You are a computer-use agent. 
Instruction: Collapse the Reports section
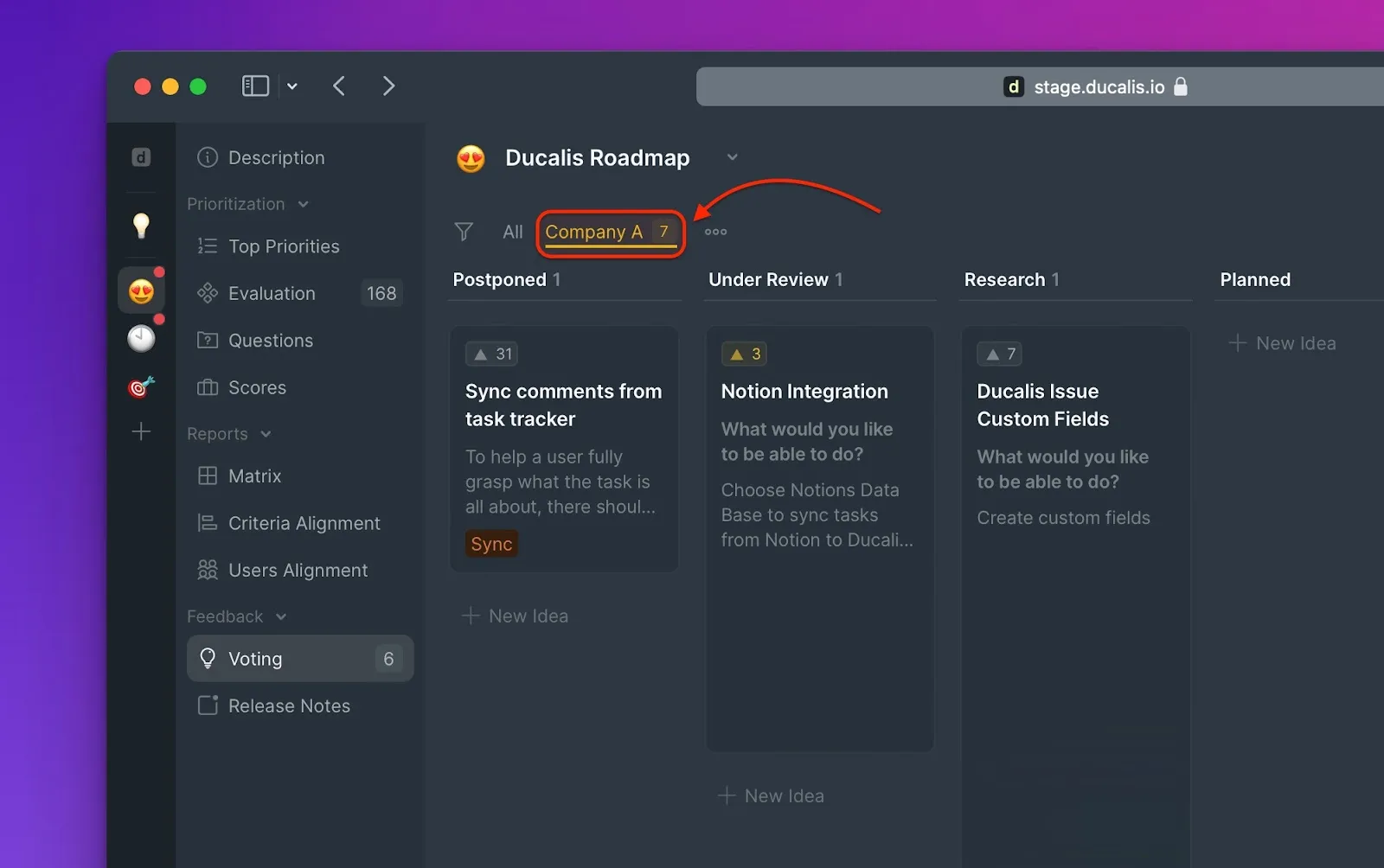266,434
